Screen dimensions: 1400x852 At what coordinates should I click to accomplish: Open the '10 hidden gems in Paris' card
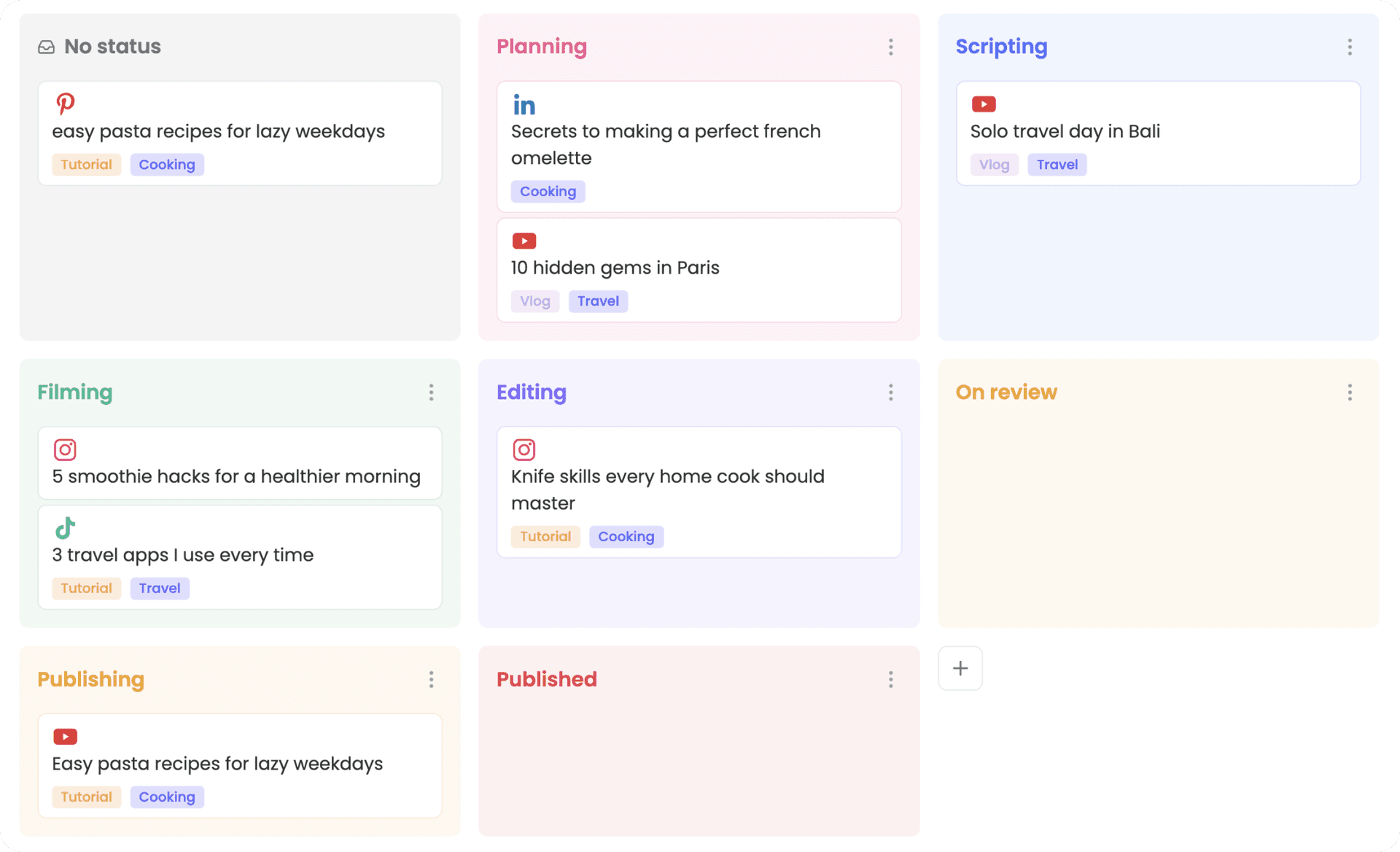tap(699, 268)
